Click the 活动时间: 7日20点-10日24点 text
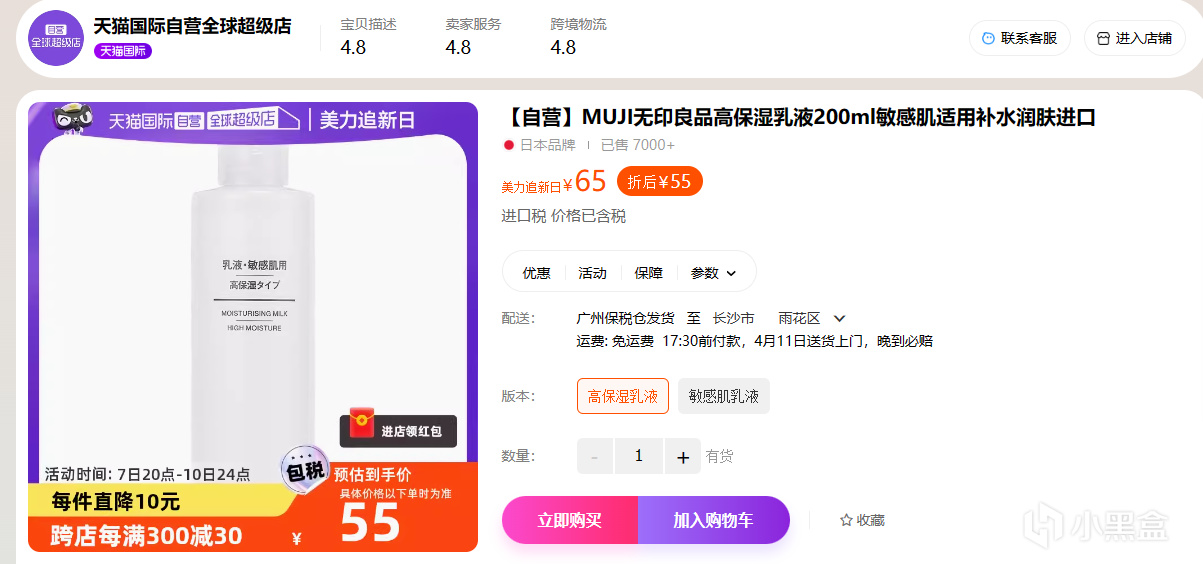Image resolution: width=1203 pixels, height=564 pixels. pos(148,474)
